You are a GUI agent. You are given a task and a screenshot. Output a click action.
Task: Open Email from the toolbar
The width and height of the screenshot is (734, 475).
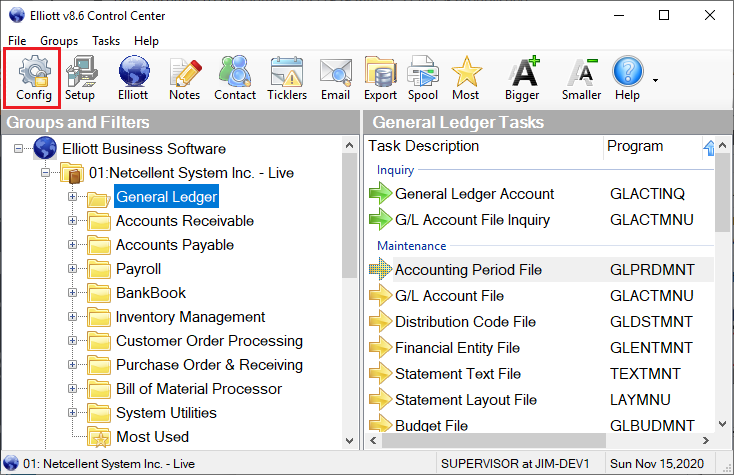coord(336,78)
